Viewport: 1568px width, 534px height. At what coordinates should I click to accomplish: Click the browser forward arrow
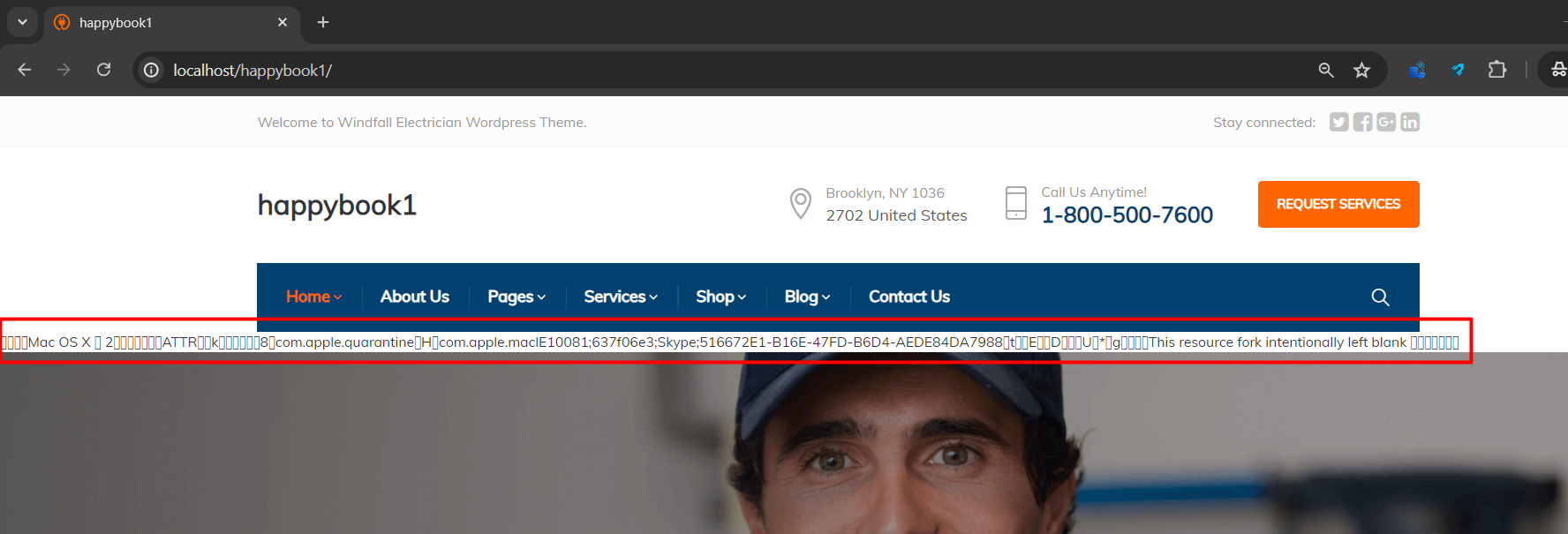point(64,70)
